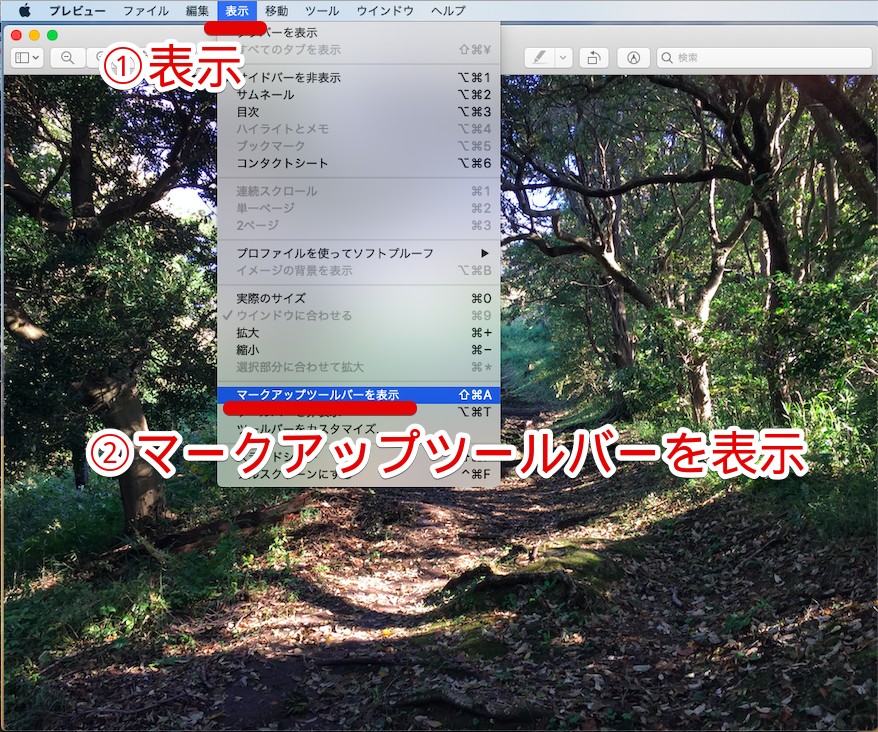Choose サムネール from the view menu
The image size is (878, 732).
(265, 95)
